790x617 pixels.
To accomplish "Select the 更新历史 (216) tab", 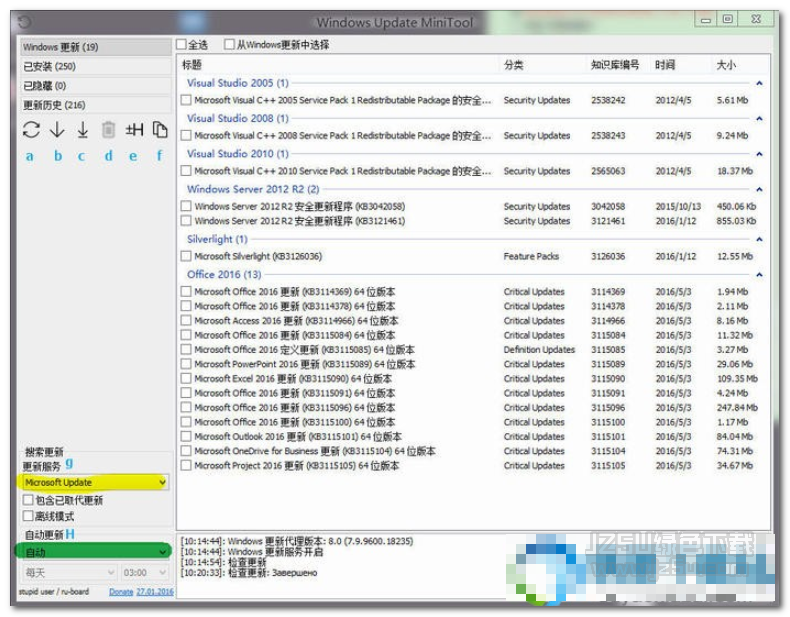I will coord(96,105).
